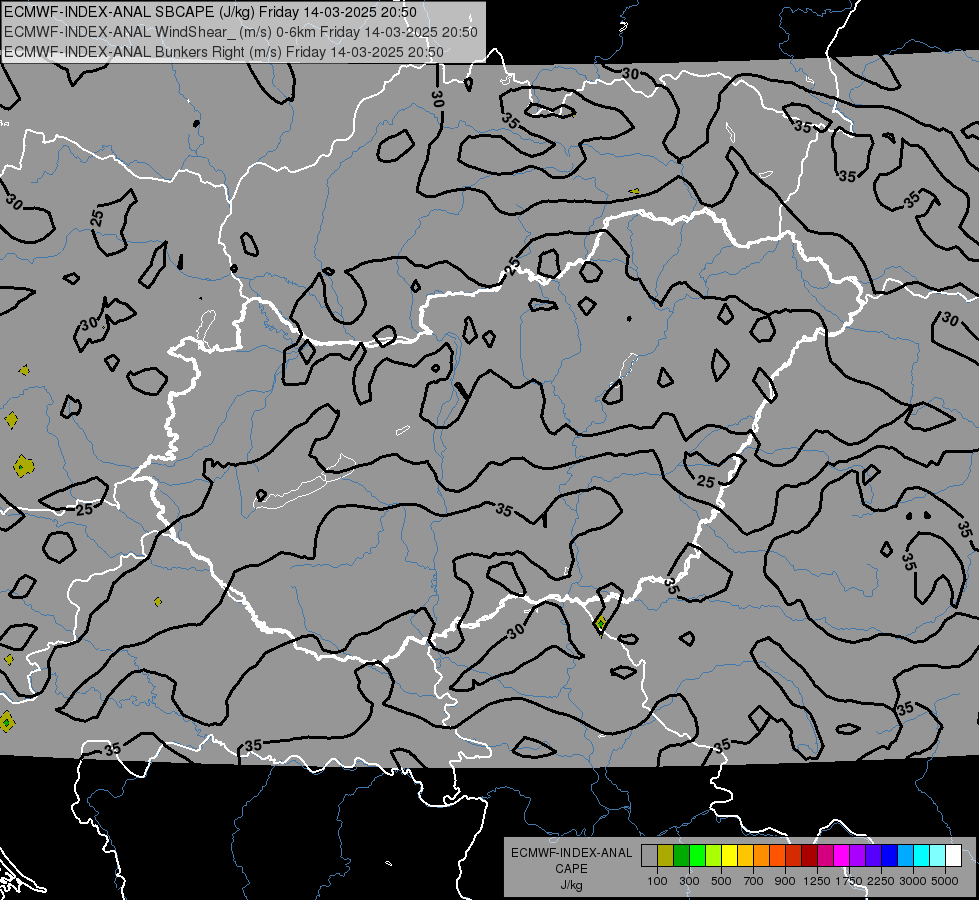This screenshot has height=900, width=979.
Task: Click the orange swatch above label 700
Action: 762,855
